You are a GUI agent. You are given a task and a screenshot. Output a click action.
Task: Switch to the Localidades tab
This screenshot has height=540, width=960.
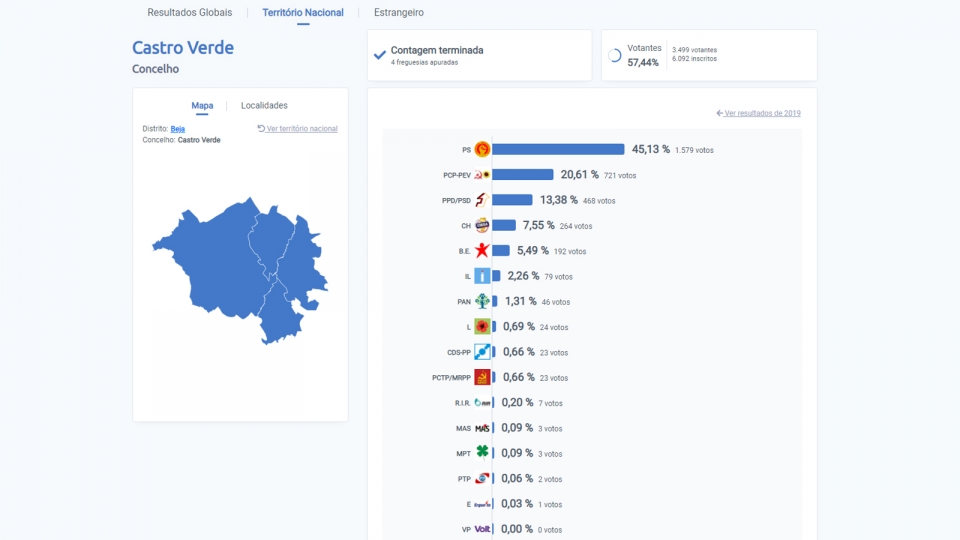[x=264, y=105]
